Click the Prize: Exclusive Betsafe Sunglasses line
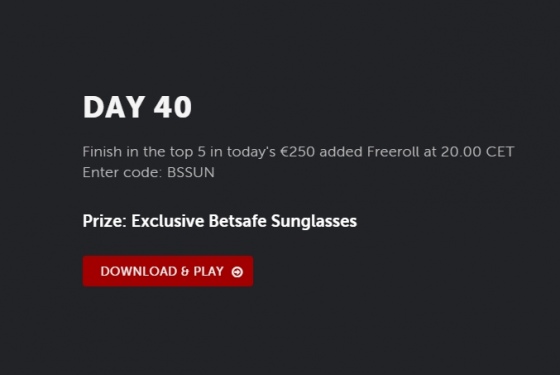560x375 pixels. (220, 221)
